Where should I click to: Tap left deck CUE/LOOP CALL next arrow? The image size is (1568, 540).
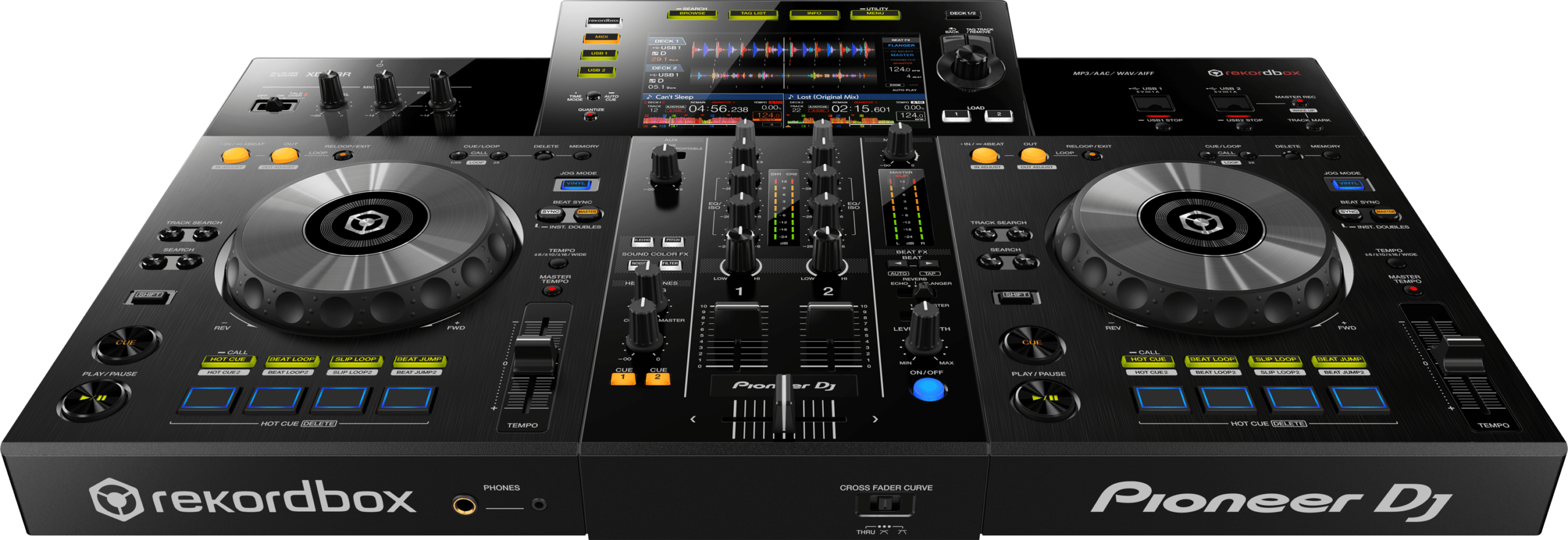pyautogui.click(x=499, y=155)
